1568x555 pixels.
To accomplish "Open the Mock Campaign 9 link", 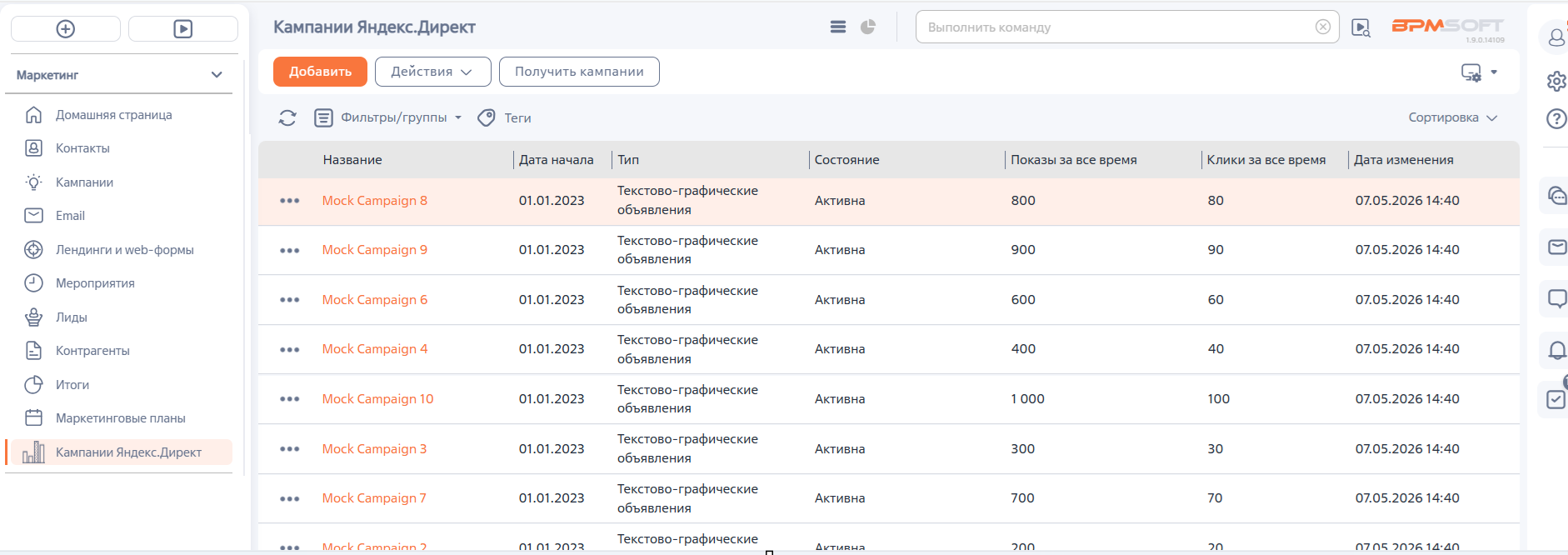I will (375, 250).
